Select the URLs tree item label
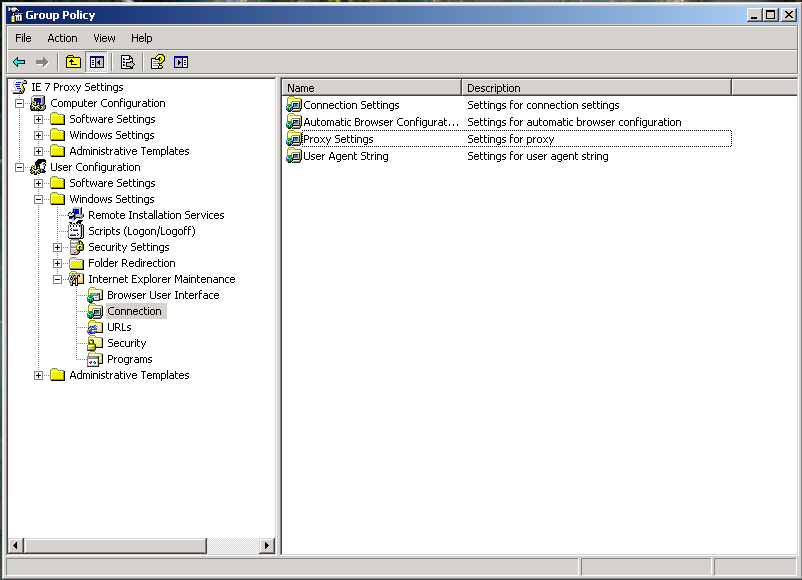 click(x=119, y=327)
